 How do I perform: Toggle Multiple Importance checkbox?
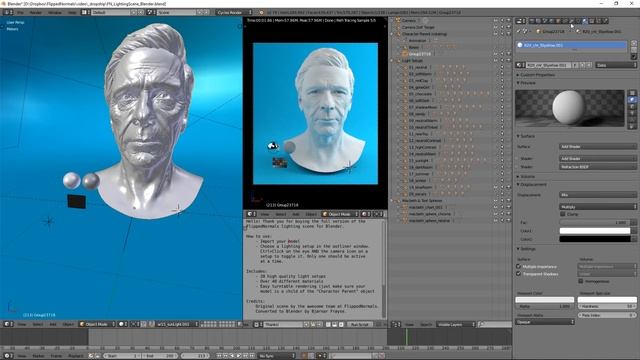click(518, 267)
